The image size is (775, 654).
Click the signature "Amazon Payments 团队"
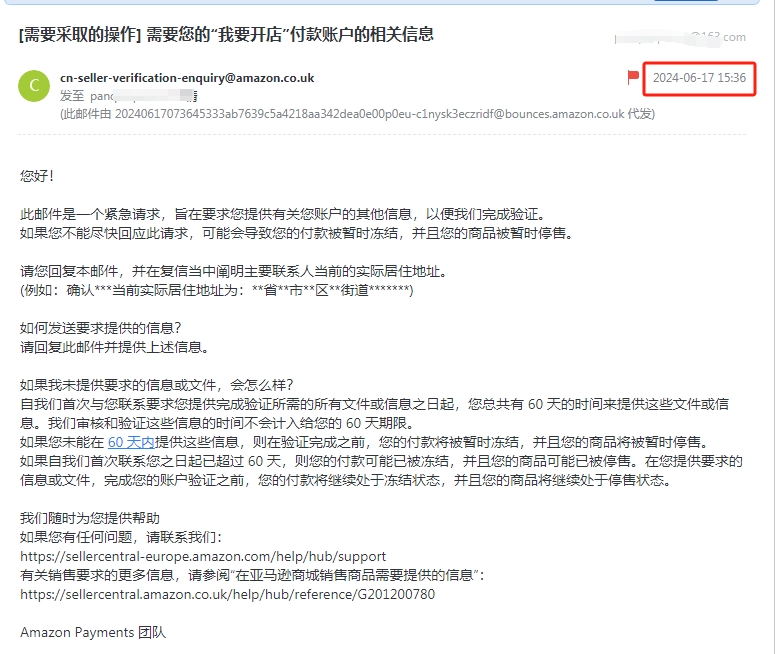pos(93,632)
